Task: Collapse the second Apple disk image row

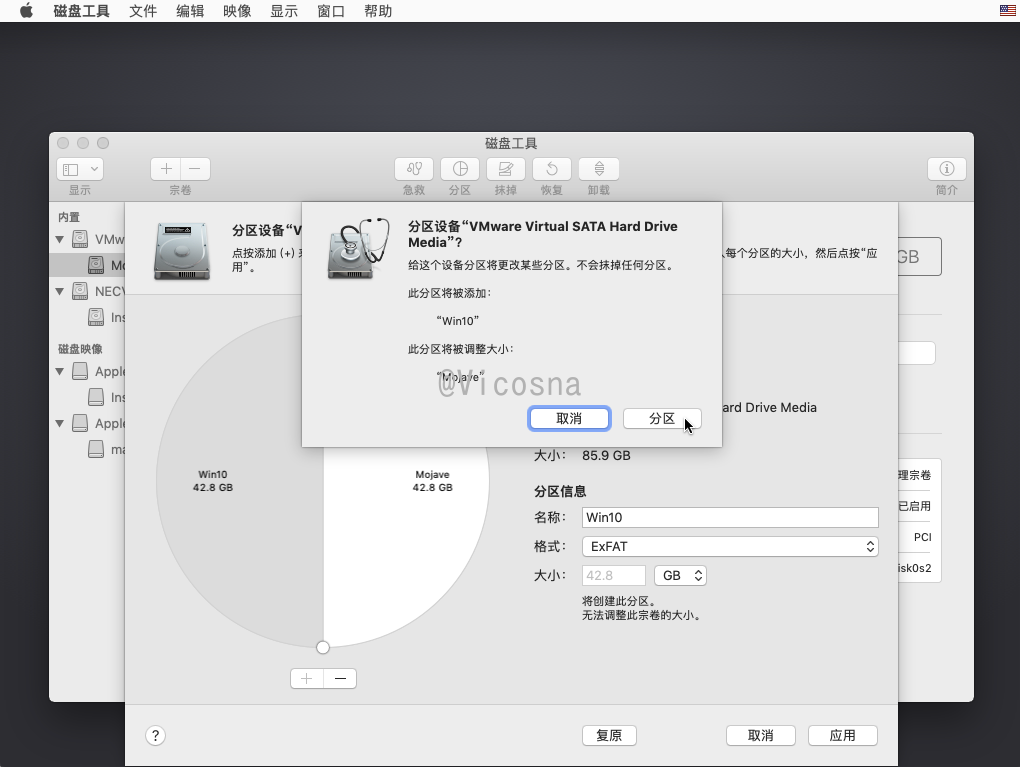Action: pos(60,424)
